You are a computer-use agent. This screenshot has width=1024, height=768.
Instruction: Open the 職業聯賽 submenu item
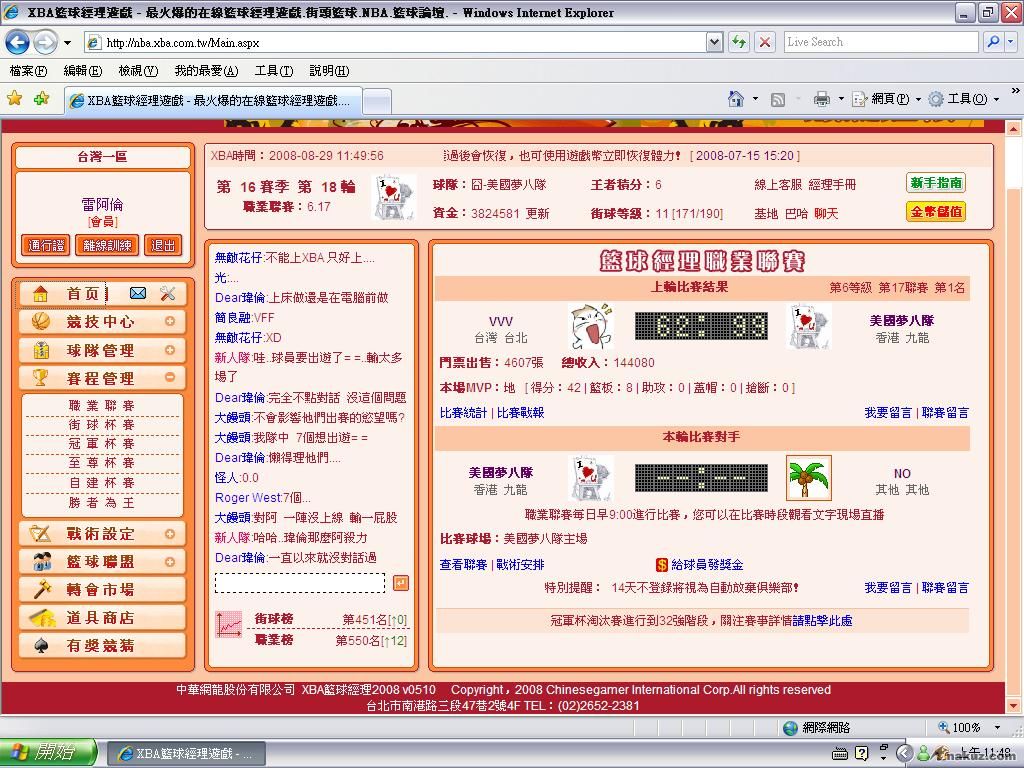coord(102,406)
